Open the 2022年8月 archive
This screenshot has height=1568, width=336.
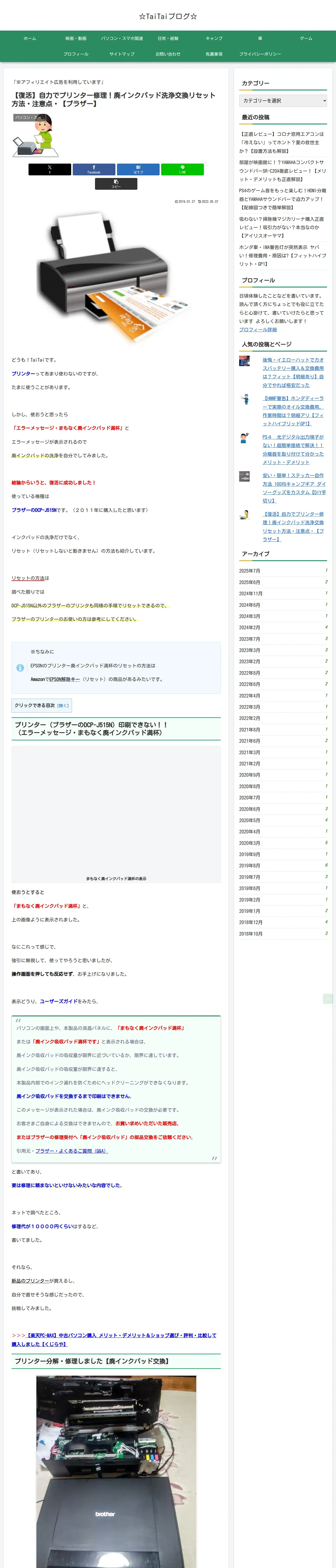pyautogui.click(x=283, y=673)
